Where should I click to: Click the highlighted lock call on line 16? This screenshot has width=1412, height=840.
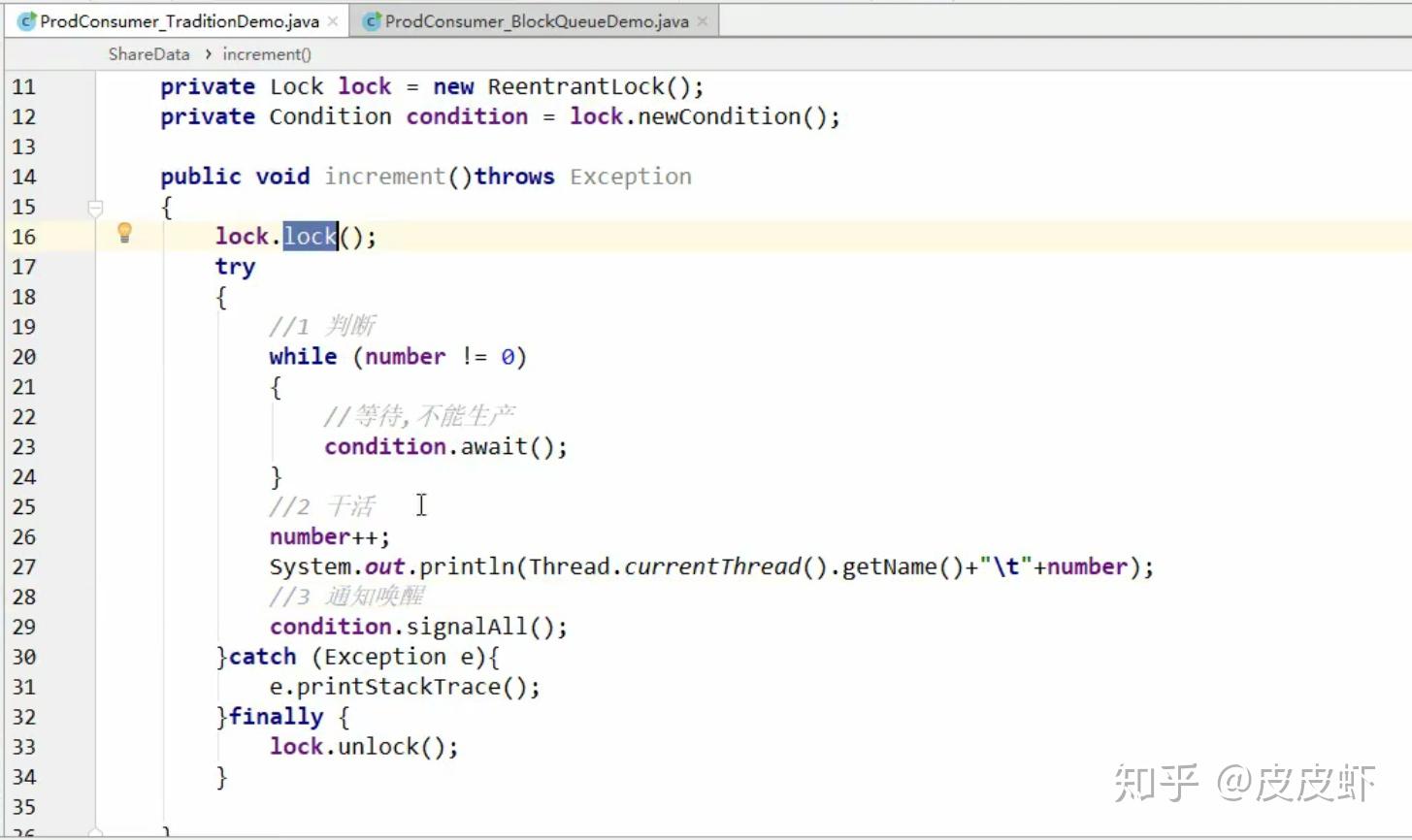[x=310, y=237]
